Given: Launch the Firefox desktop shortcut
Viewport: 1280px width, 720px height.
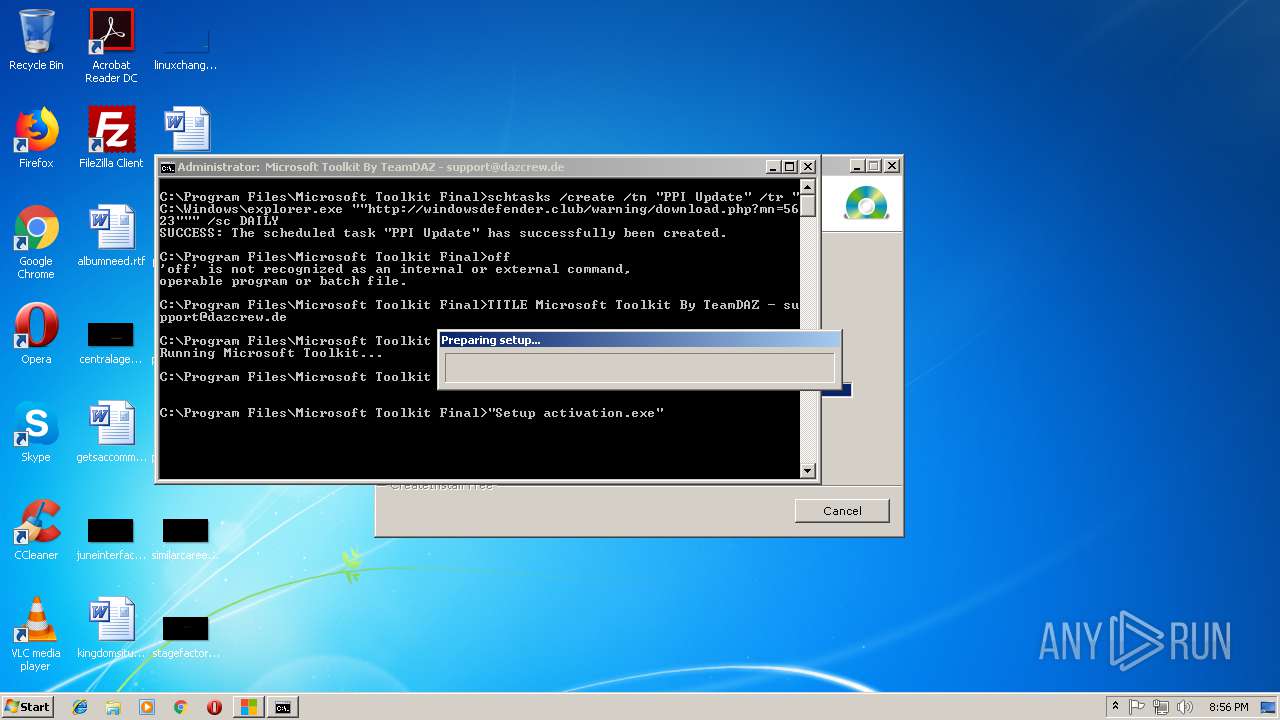Looking at the screenshot, I should click(x=36, y=138).
